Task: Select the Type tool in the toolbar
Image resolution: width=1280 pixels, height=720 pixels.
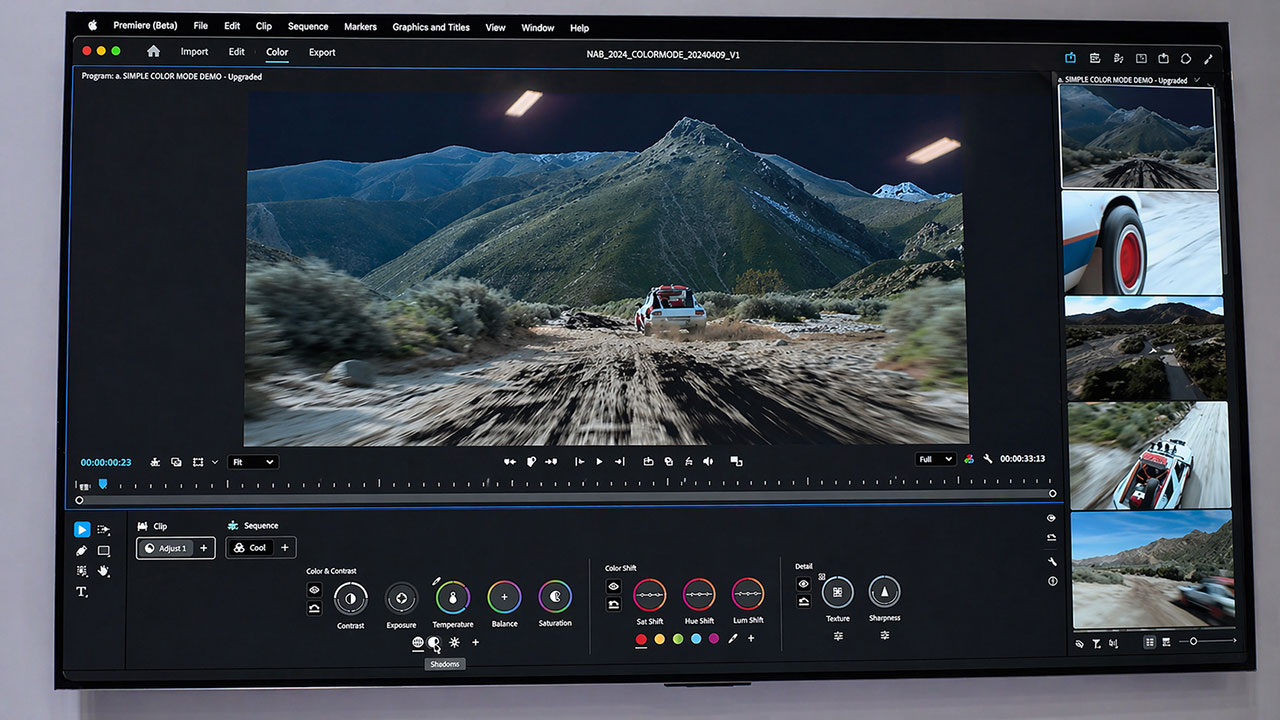Action: (x=82, y=592)
